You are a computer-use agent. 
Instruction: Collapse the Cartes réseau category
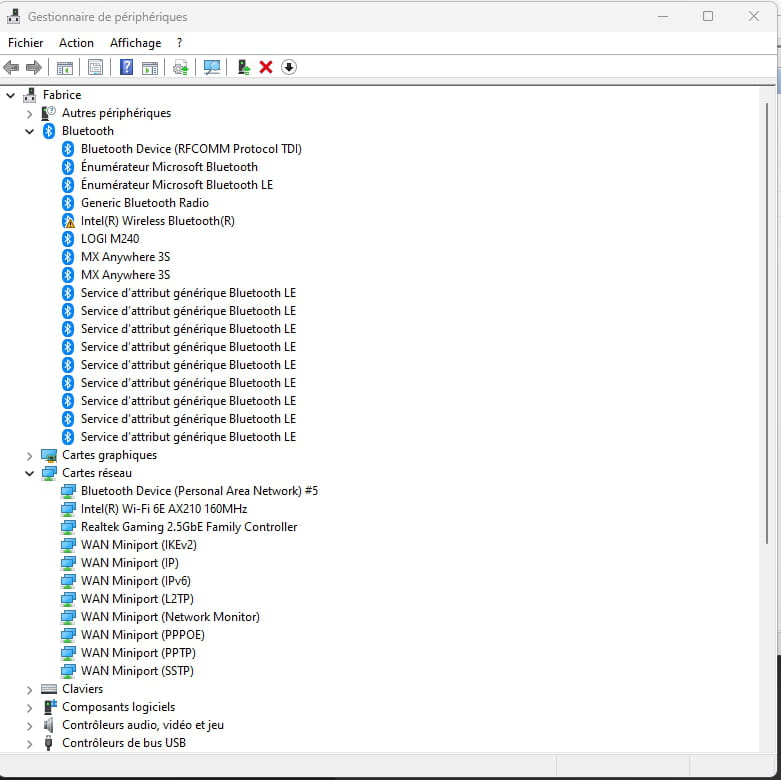(x=29, y=474)
